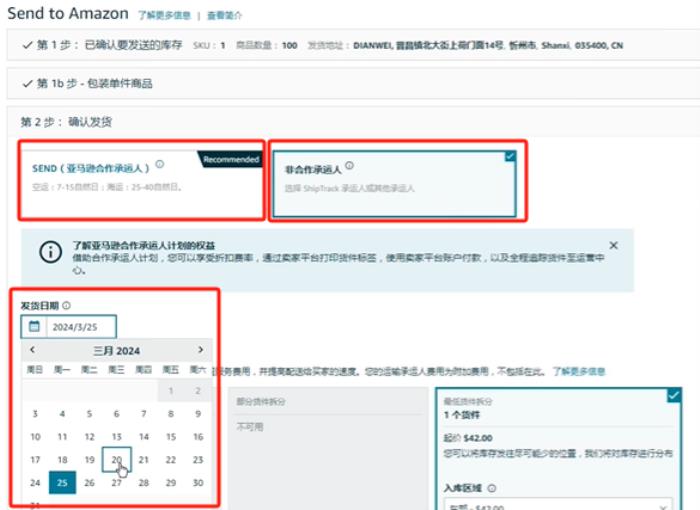Click the banner's circled info icon

pos(50,253)
